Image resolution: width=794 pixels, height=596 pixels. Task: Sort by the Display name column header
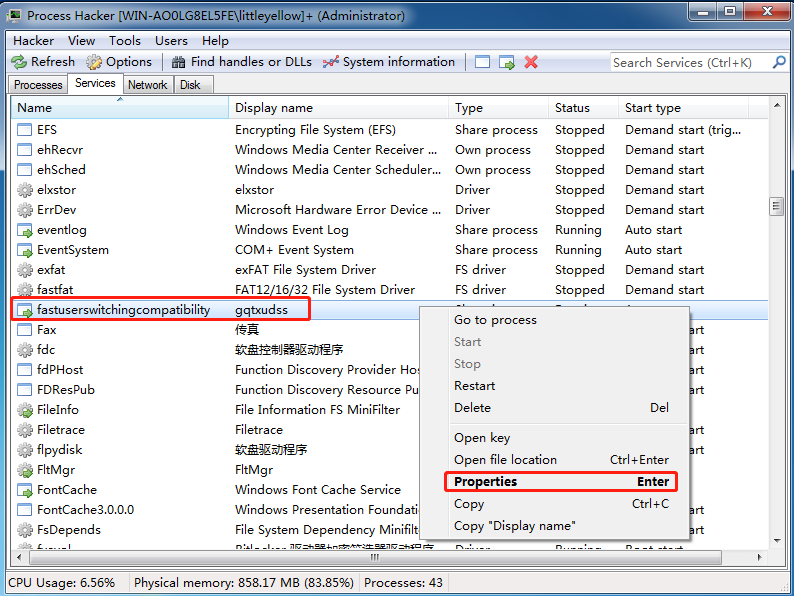click(x=338, y=108)
